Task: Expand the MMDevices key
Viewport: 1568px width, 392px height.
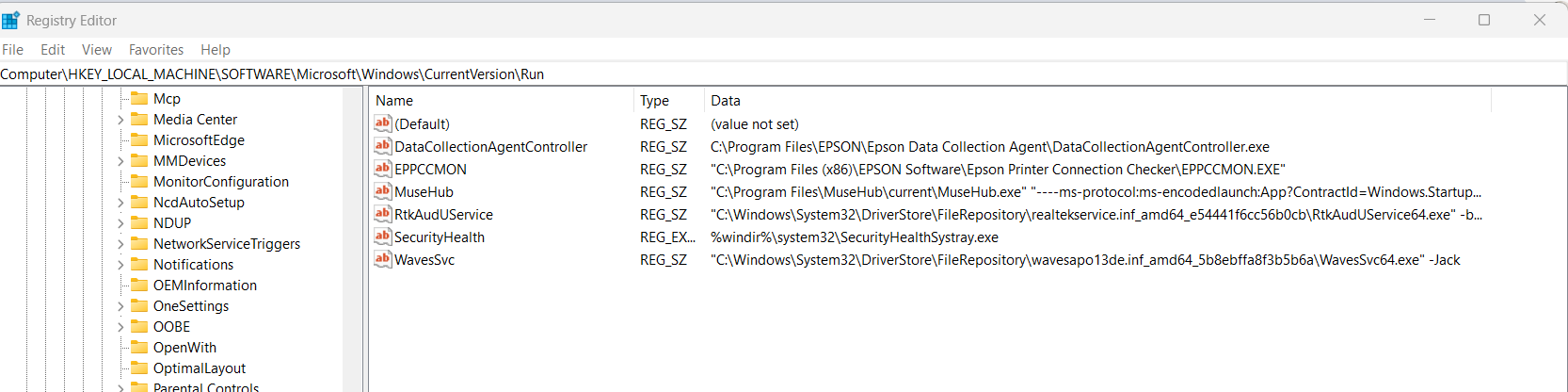Action: click(120, 161)
